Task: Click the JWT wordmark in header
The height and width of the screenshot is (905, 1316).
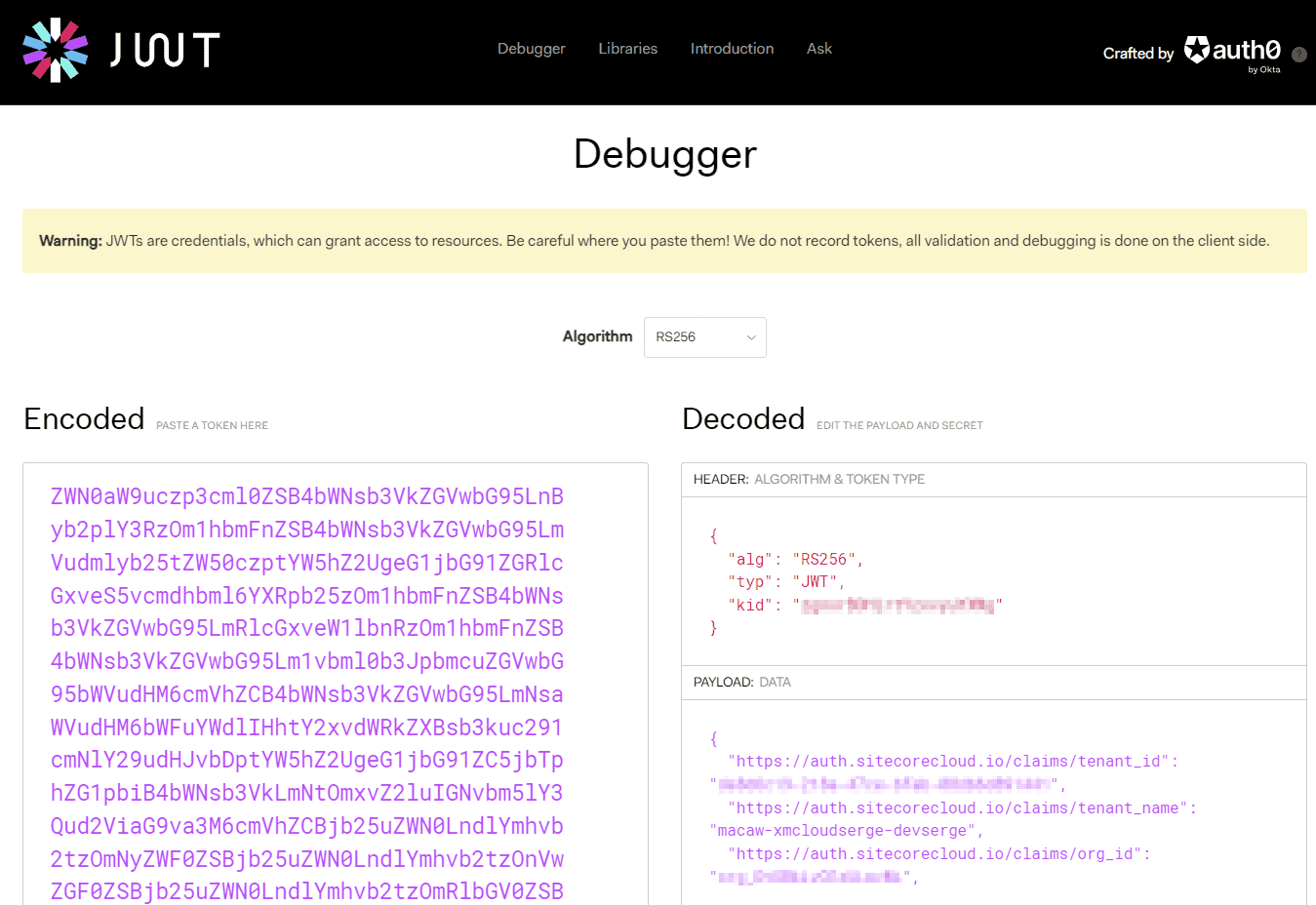Action: point(165,51)
